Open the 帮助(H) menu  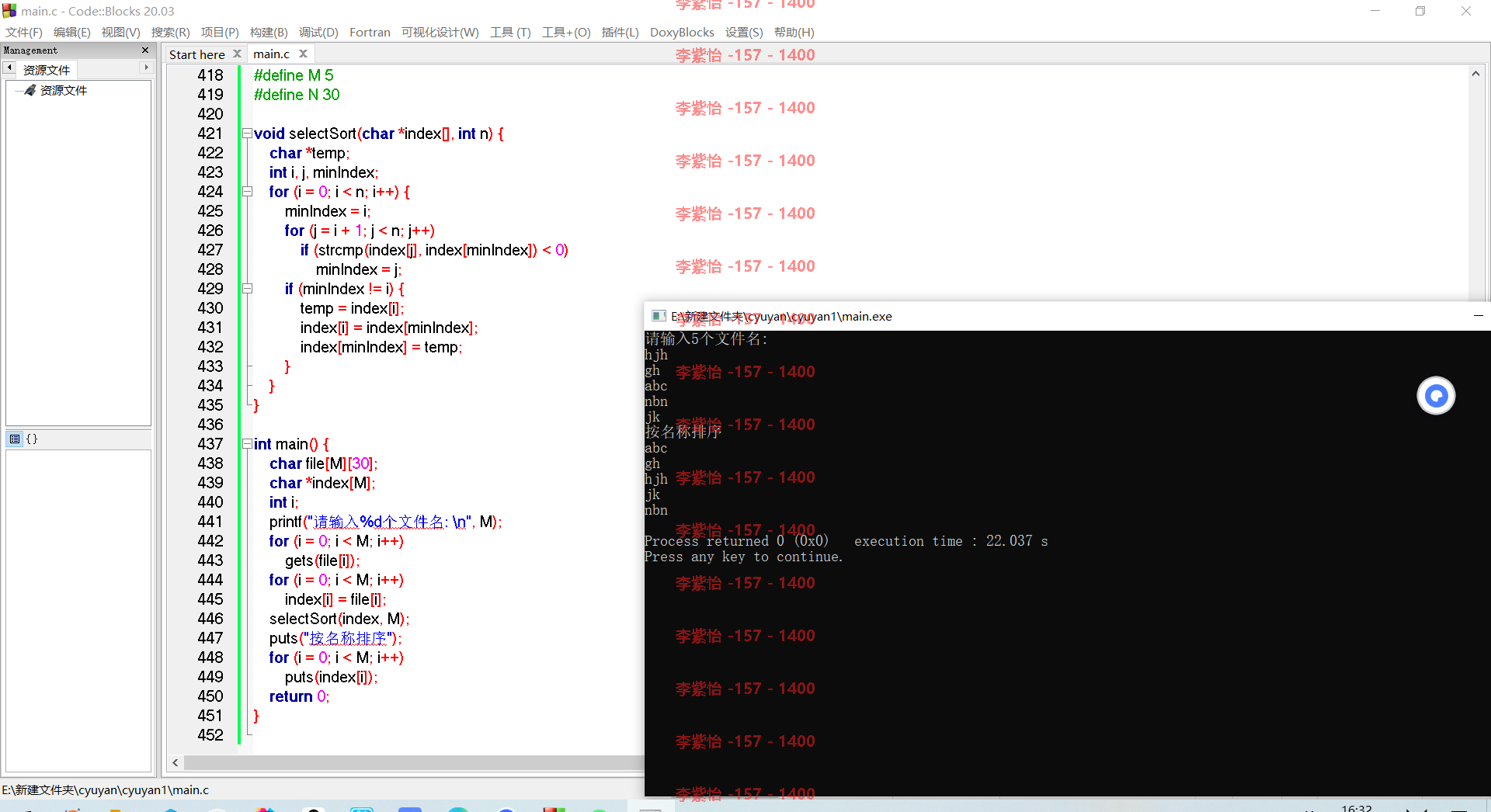click(x=794, y=33)
